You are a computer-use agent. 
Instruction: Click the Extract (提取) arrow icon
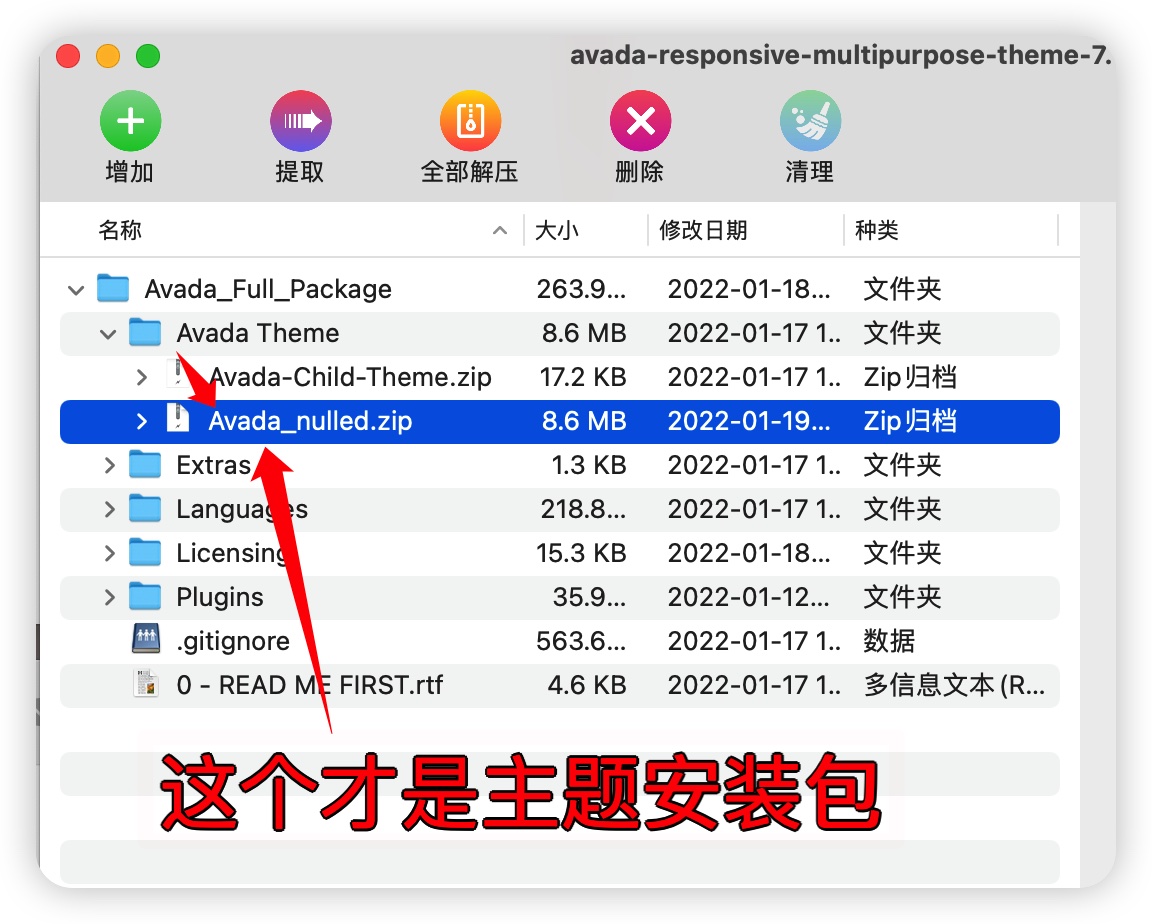click(x=300, y=120)
